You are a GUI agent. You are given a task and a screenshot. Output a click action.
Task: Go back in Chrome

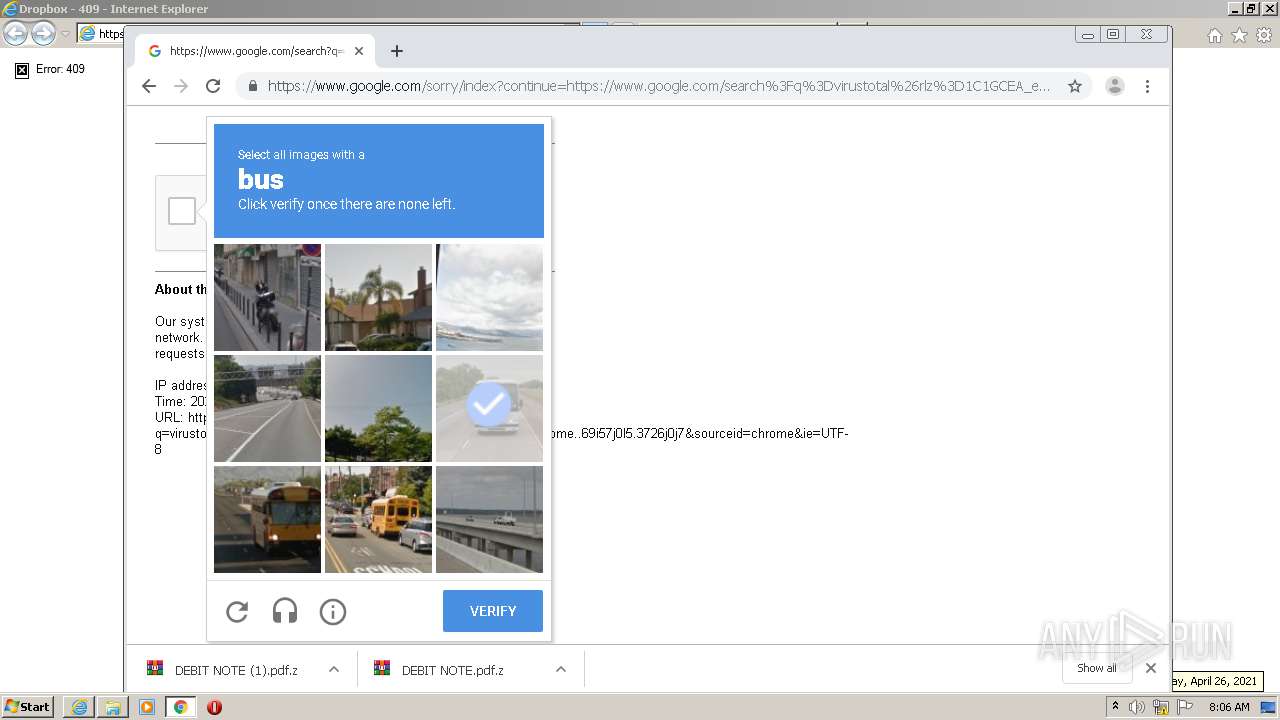click(149, 86)
